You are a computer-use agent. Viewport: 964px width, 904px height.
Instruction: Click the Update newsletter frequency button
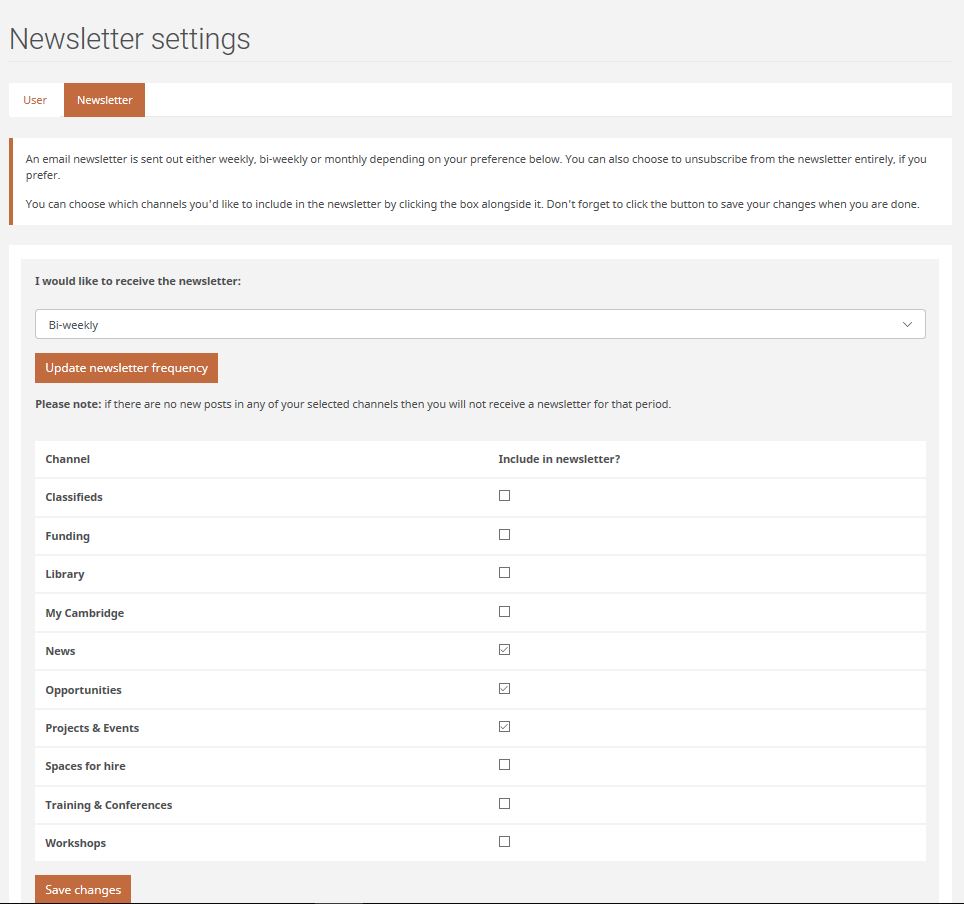[126, 367]
